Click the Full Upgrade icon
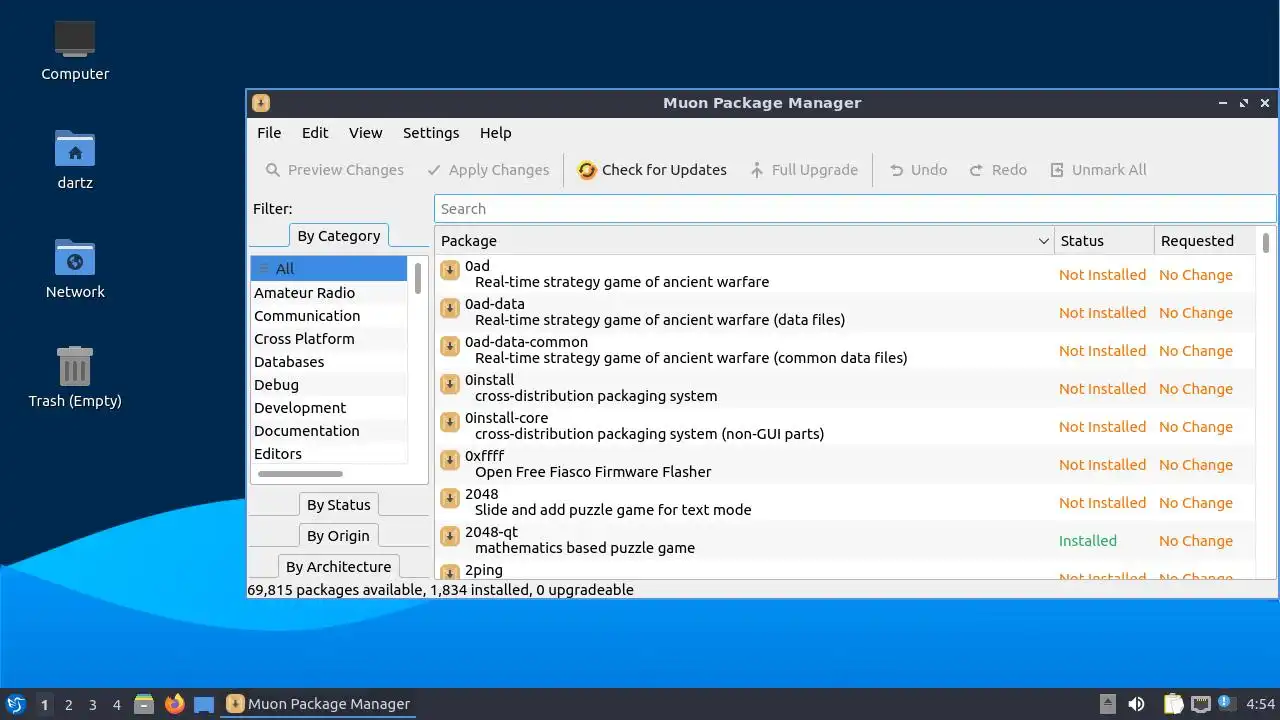Viewport: 1280px width, 720px height. coord(757,170)
